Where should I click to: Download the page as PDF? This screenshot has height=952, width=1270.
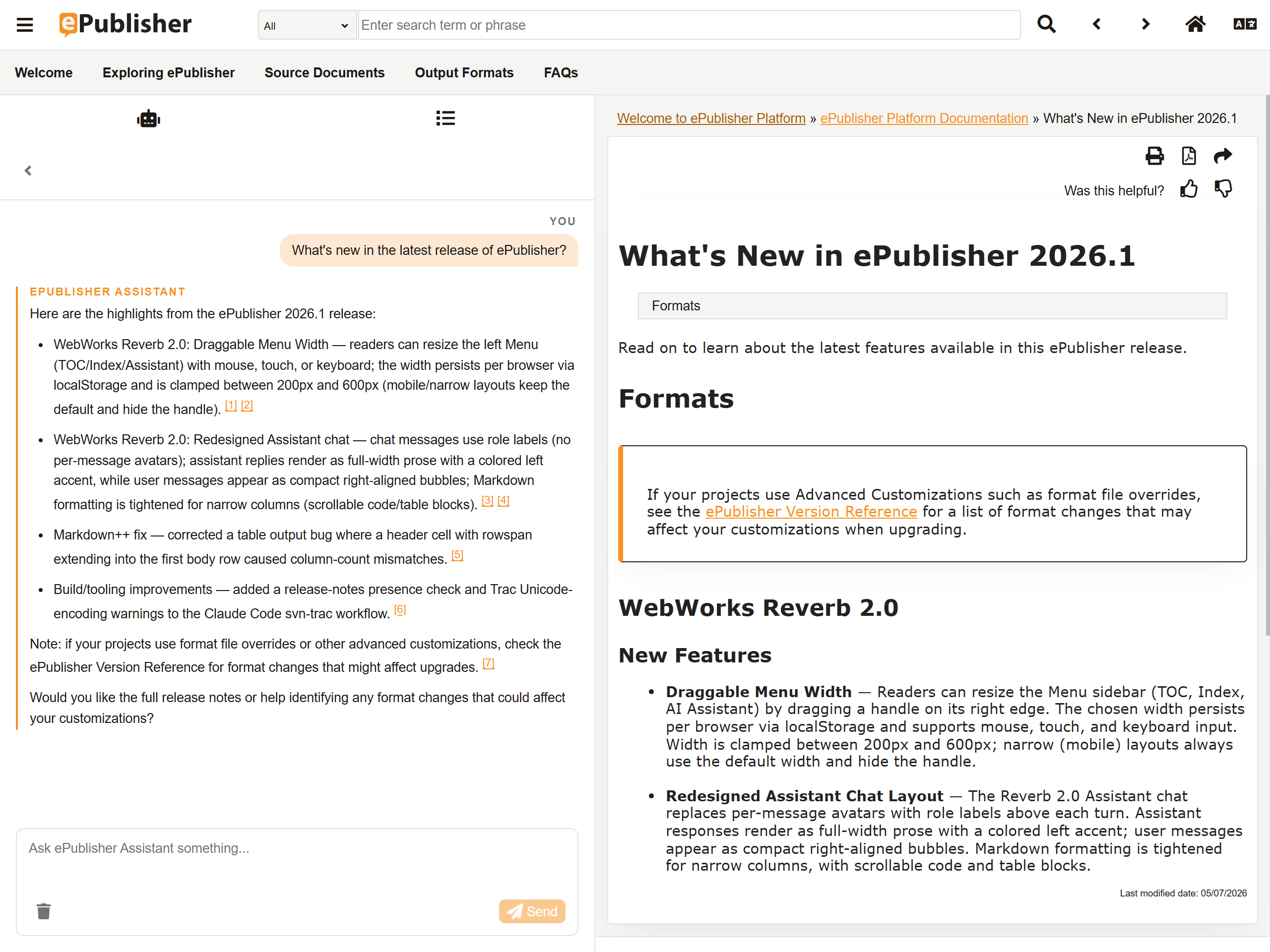click(1189, 156)
